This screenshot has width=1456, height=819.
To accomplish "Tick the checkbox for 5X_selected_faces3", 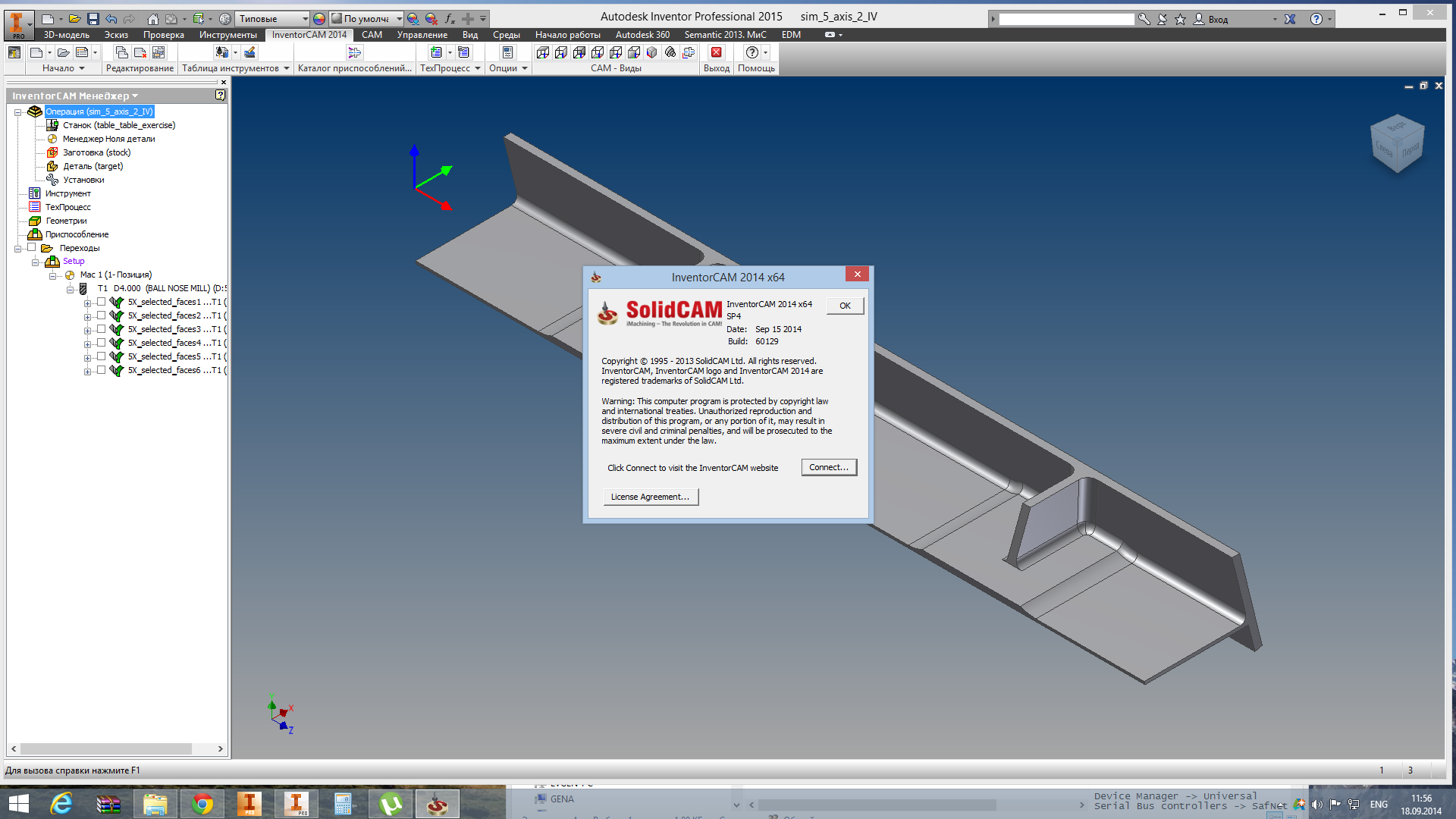I will click(x=101, y=329).
